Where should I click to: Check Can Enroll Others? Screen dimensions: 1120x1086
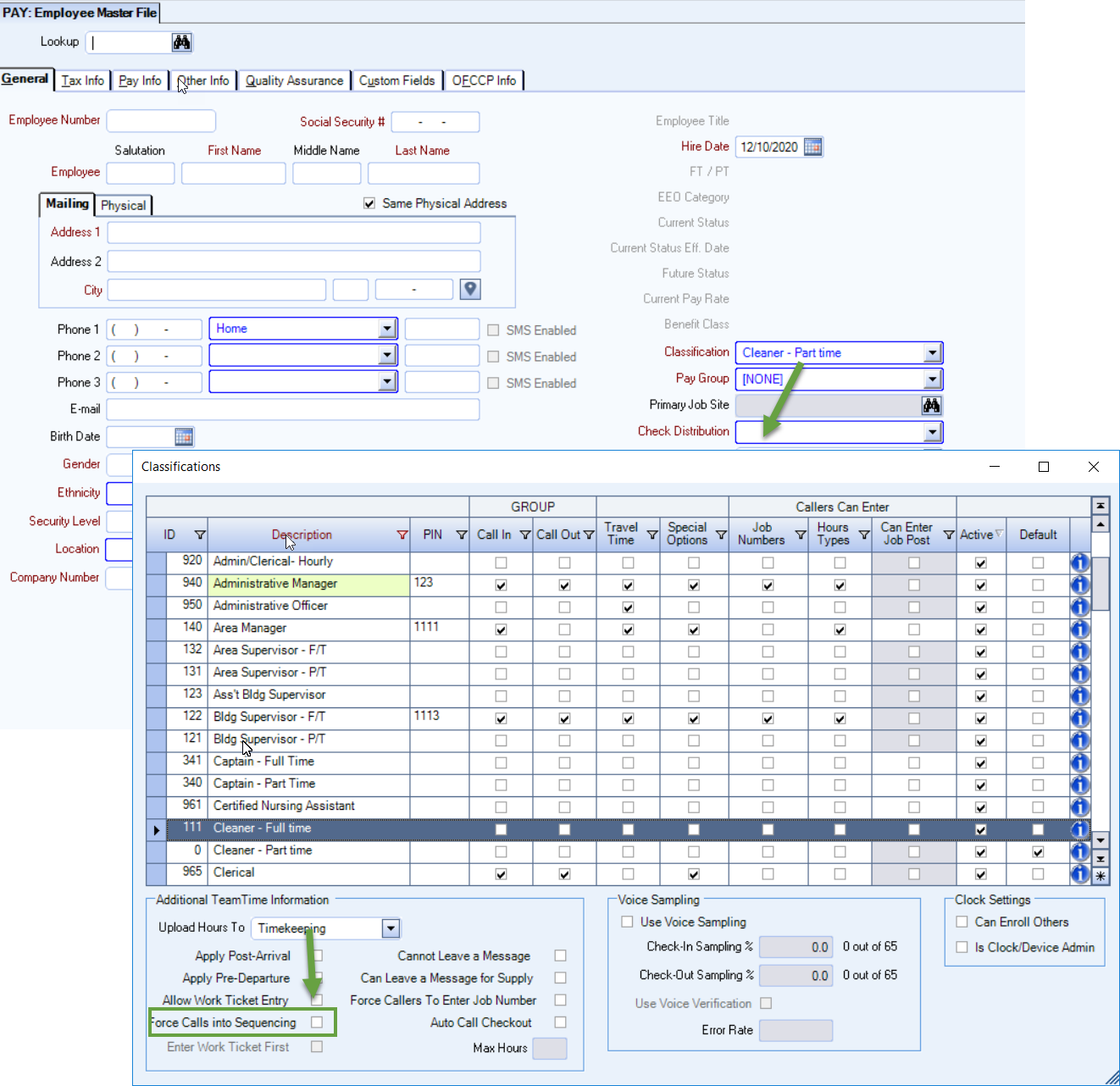click(962, 922)
